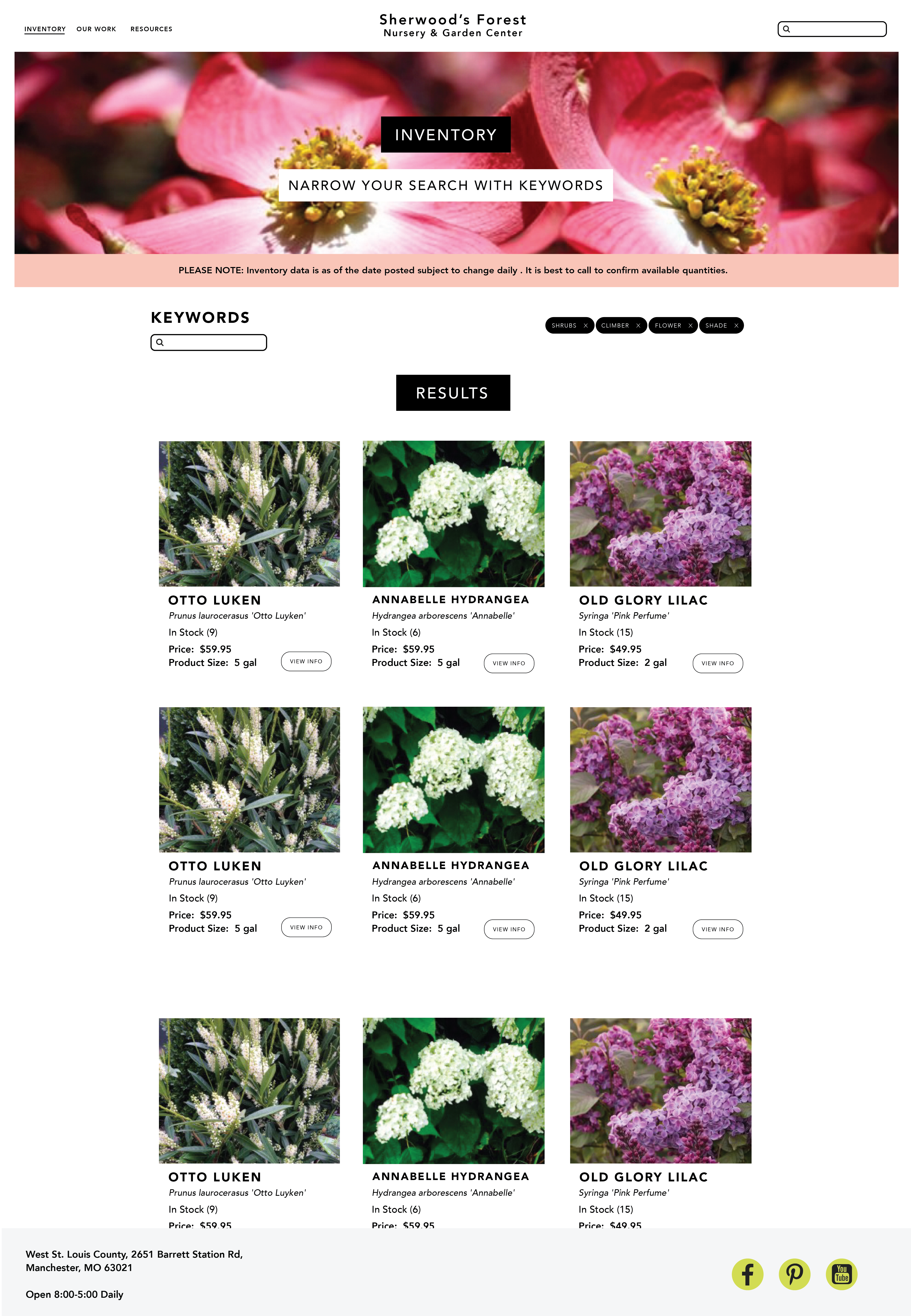View info for second-row Annabelle Hydrangea
The width and height of the screenshot is (911, 1316).
click(x=509, y=929)
